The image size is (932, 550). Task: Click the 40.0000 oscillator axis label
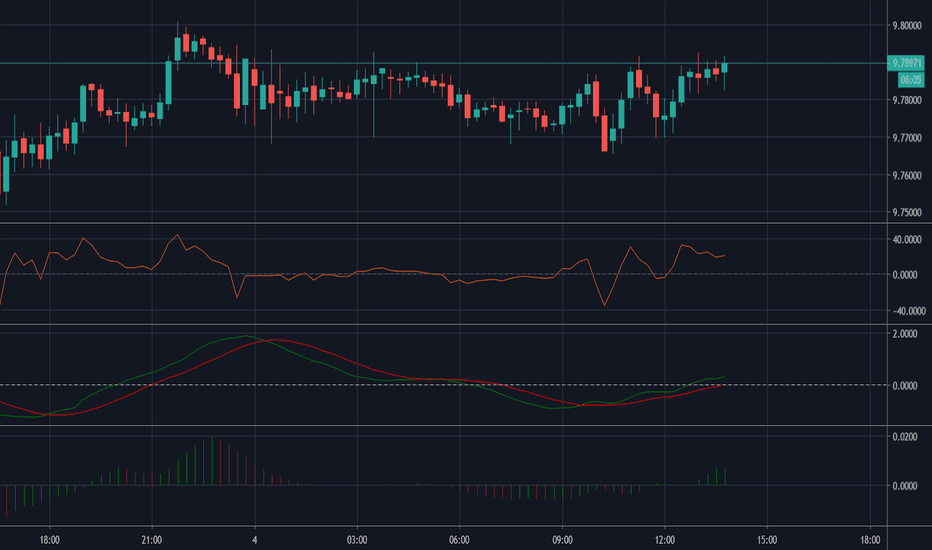(907, 240)
